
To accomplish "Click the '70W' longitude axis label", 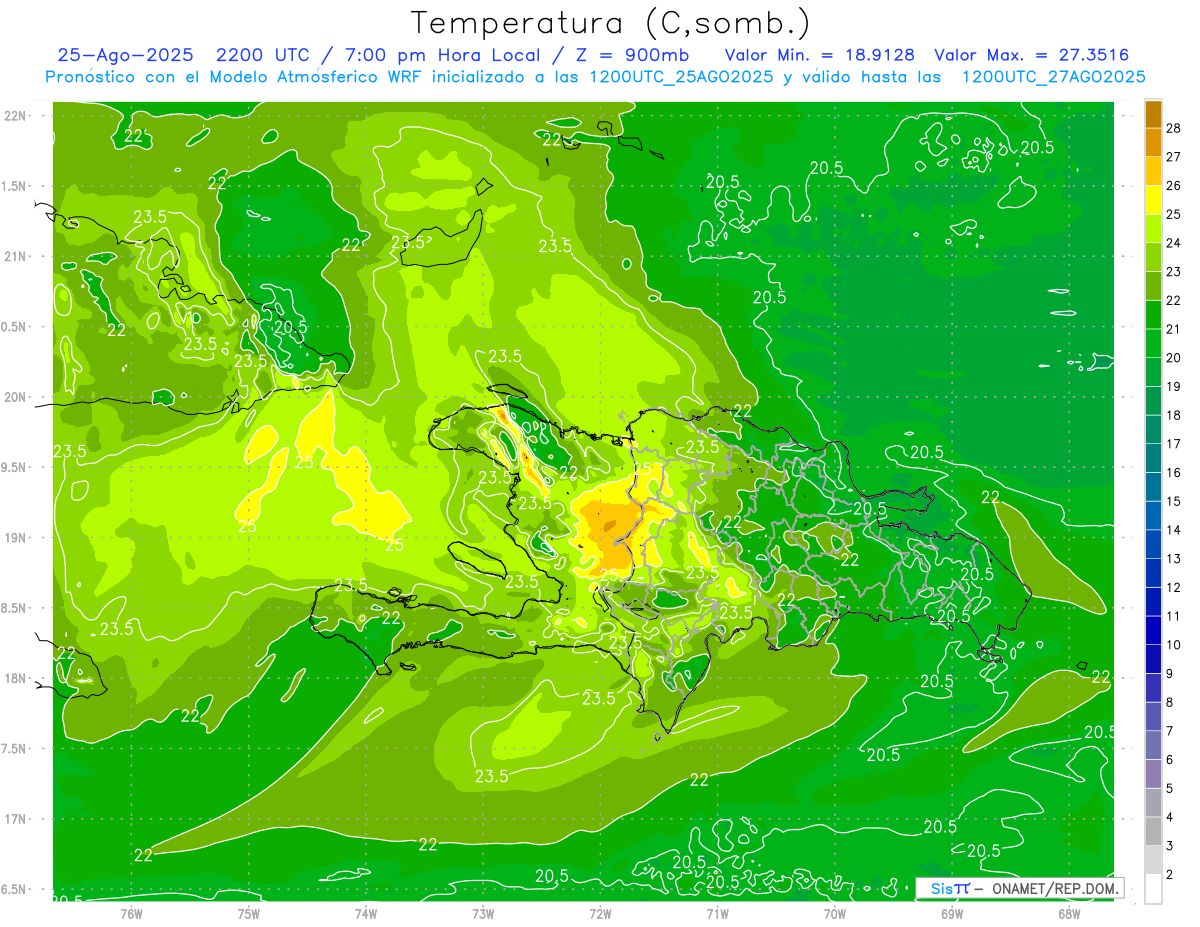I will [835, 914].
